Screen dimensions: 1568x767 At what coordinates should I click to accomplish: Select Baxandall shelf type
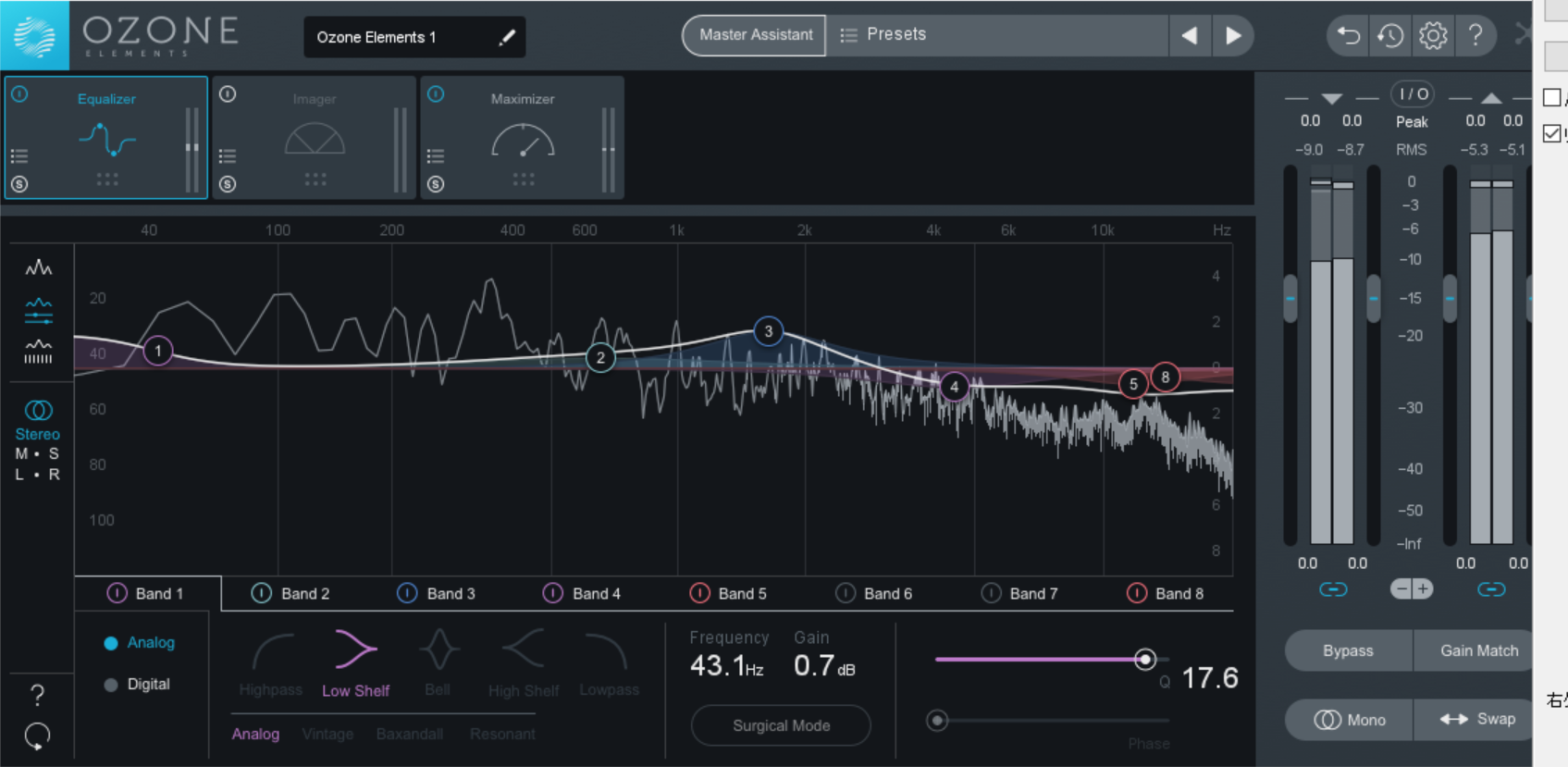[x=410, y=734]
